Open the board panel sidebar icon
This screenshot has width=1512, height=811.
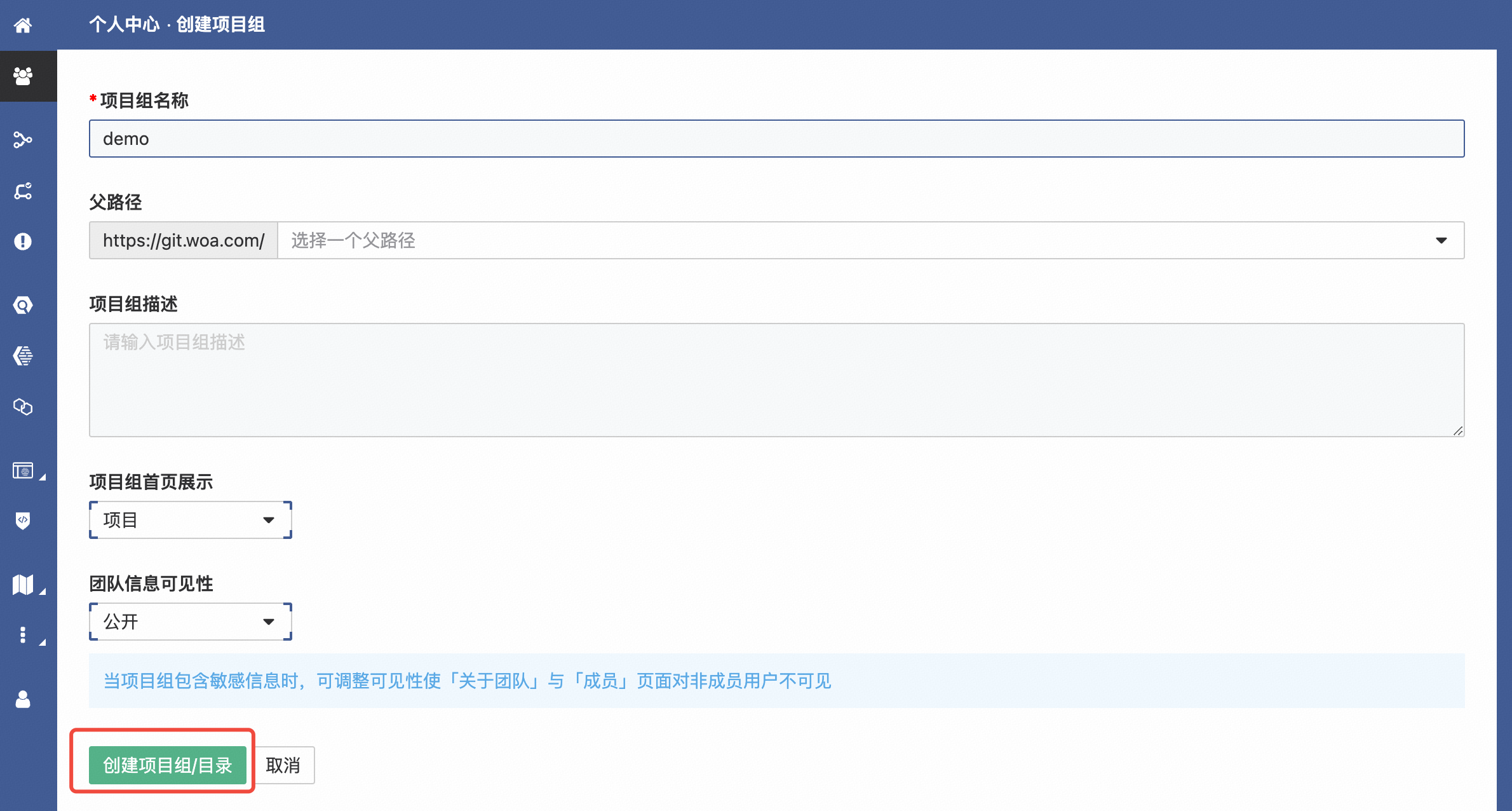23,470
